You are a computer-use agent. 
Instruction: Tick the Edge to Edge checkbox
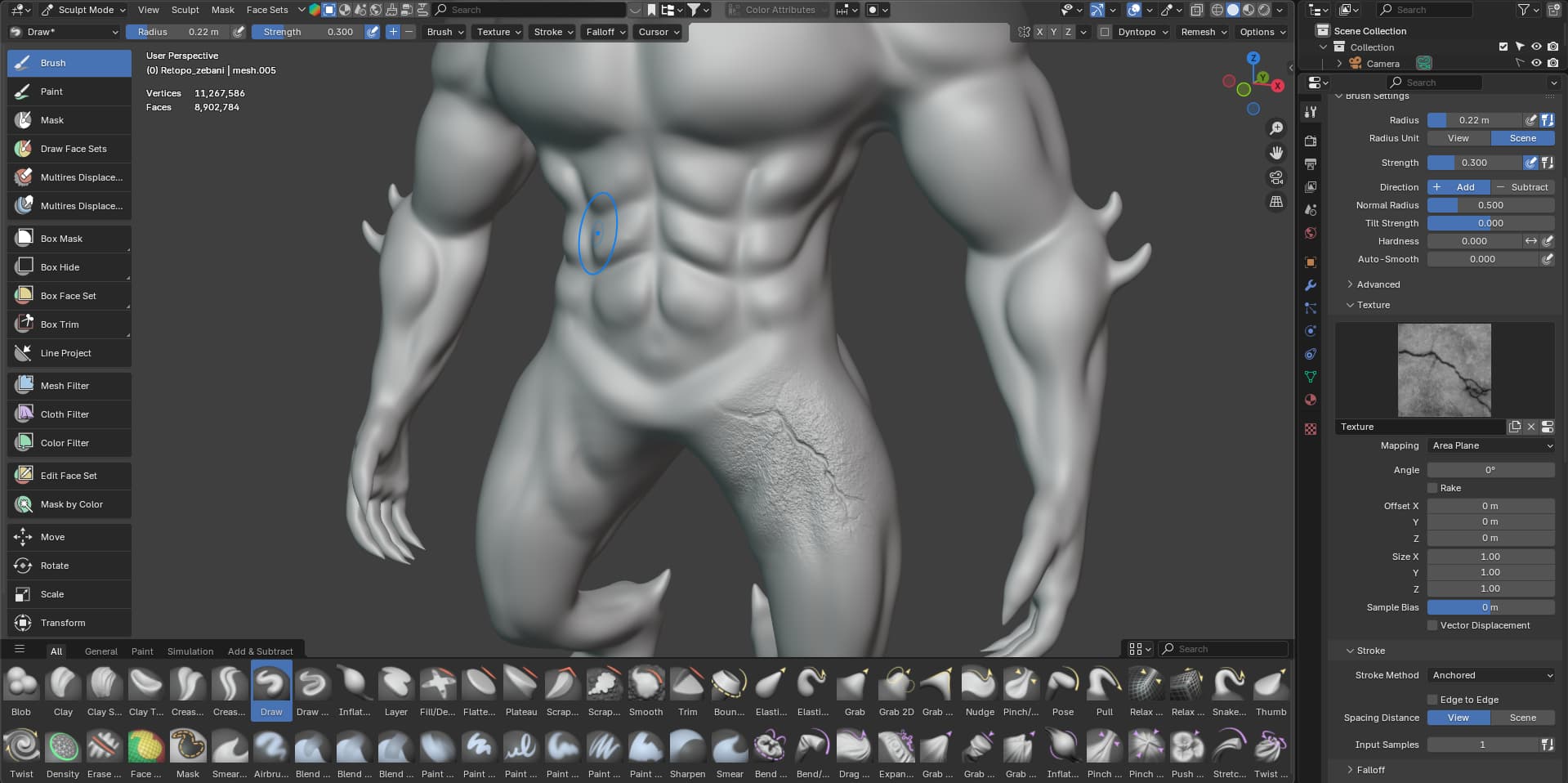(1432, 700)
